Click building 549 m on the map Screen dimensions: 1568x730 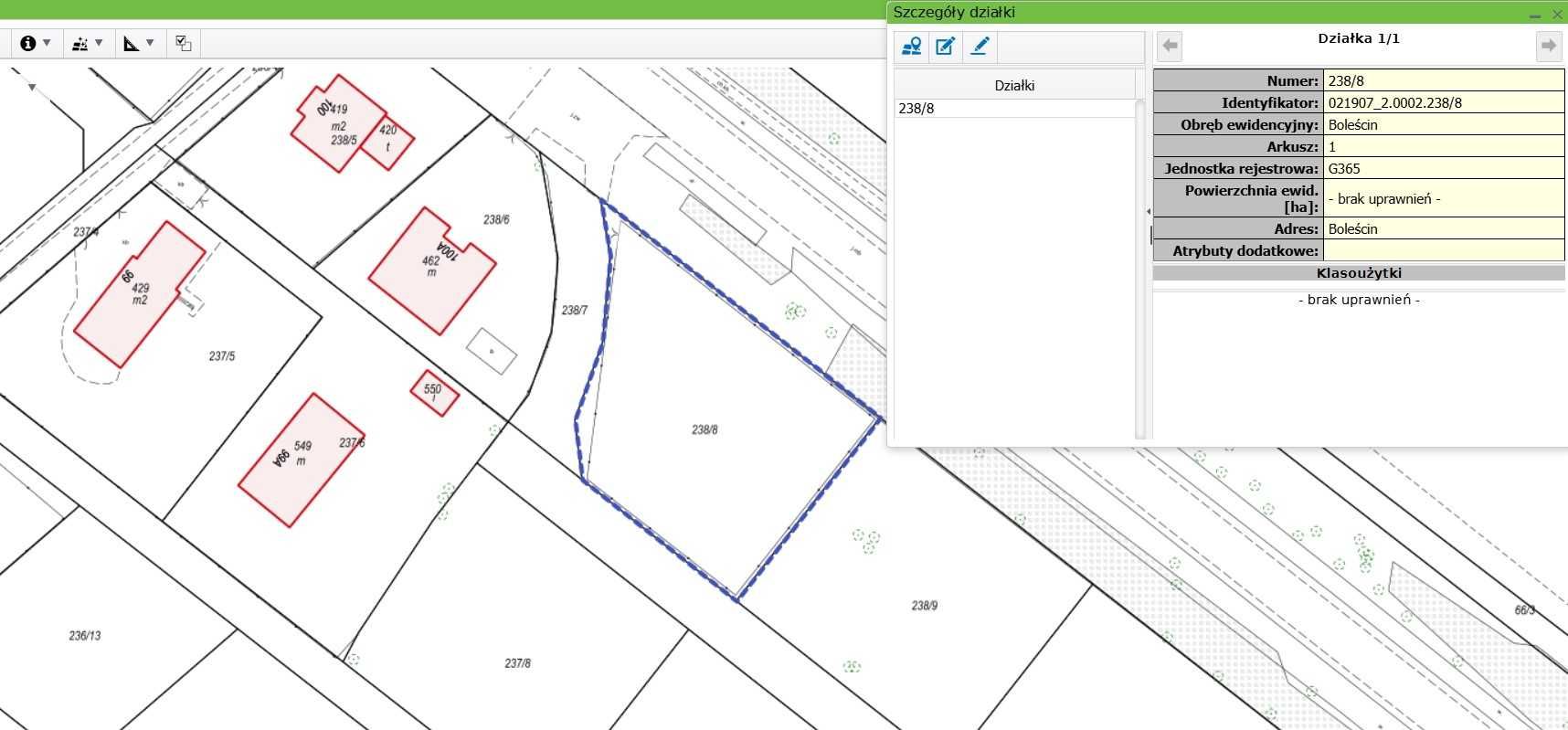point(301,460)
